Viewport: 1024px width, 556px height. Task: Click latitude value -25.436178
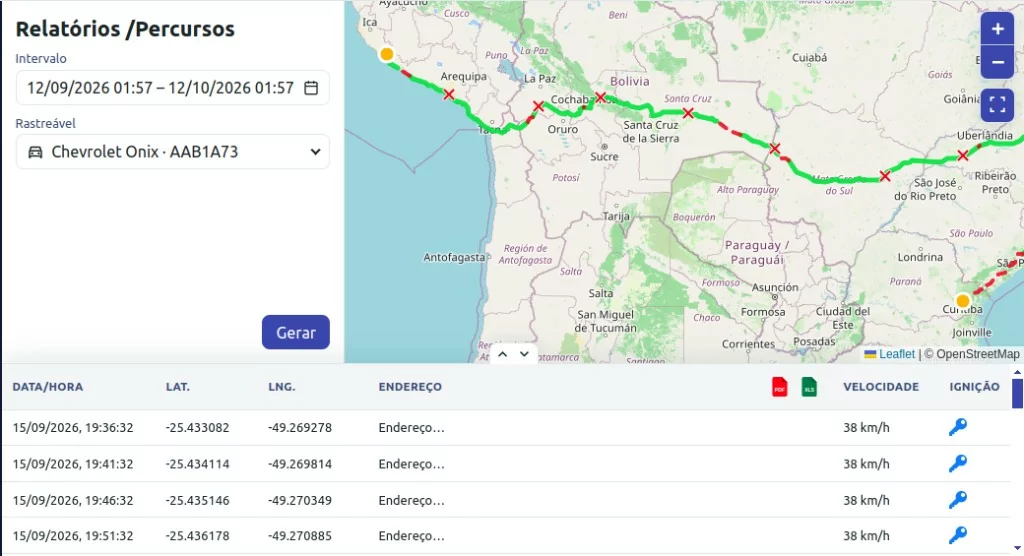197,536
